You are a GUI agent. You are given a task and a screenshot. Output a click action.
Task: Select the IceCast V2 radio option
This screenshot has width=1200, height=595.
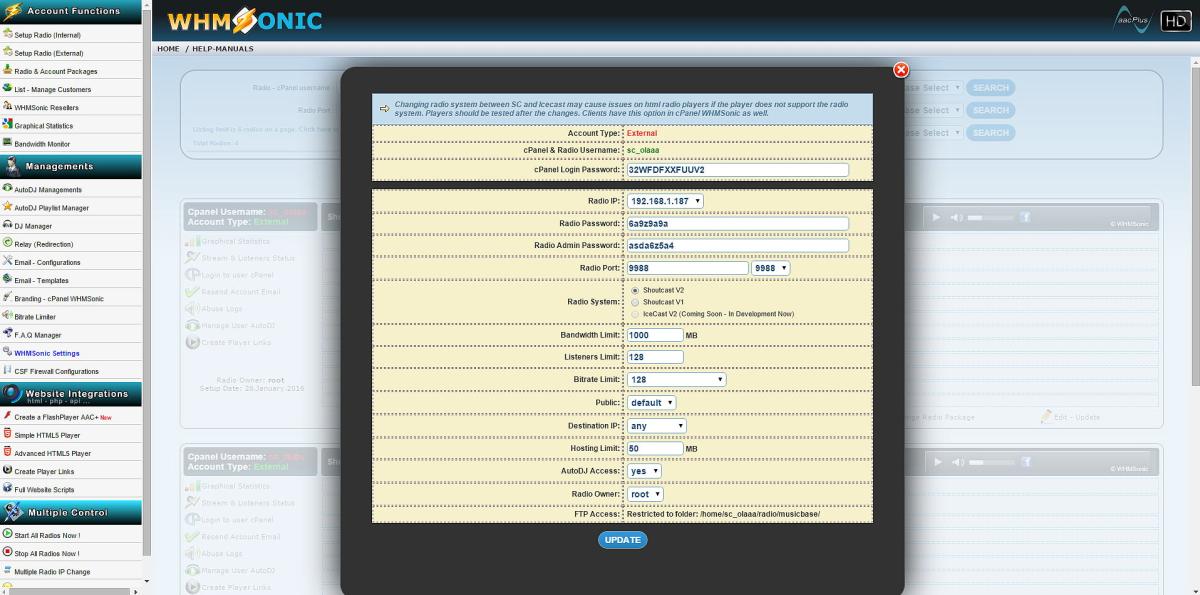[635, 314]
